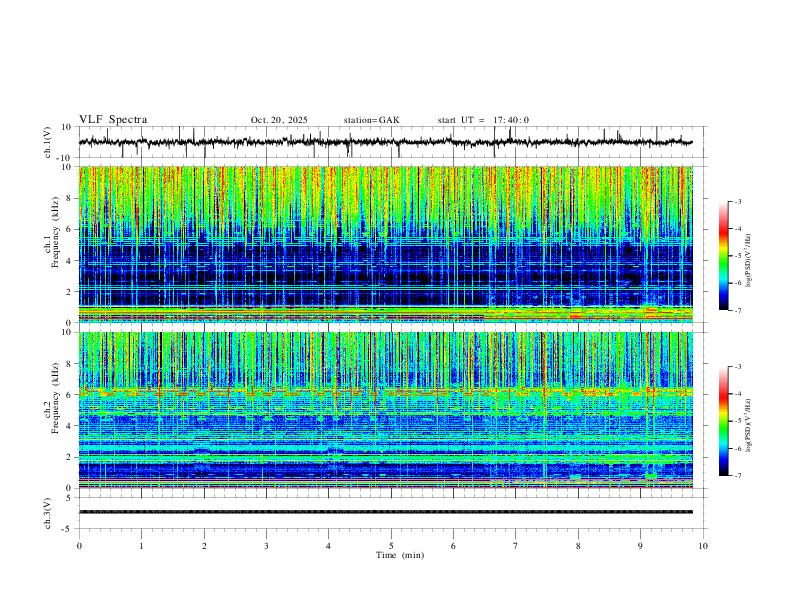Click the time axis "9" tick label

click(640, 546)
